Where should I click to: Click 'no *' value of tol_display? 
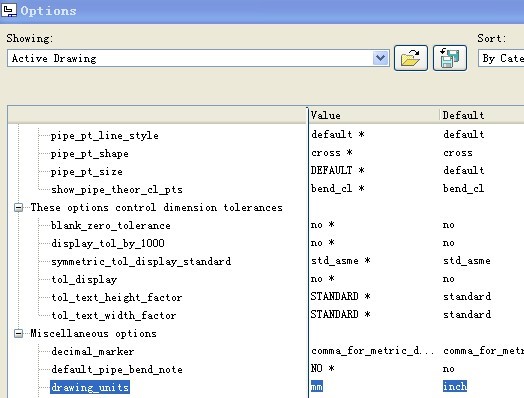click(x=322, y=279)
